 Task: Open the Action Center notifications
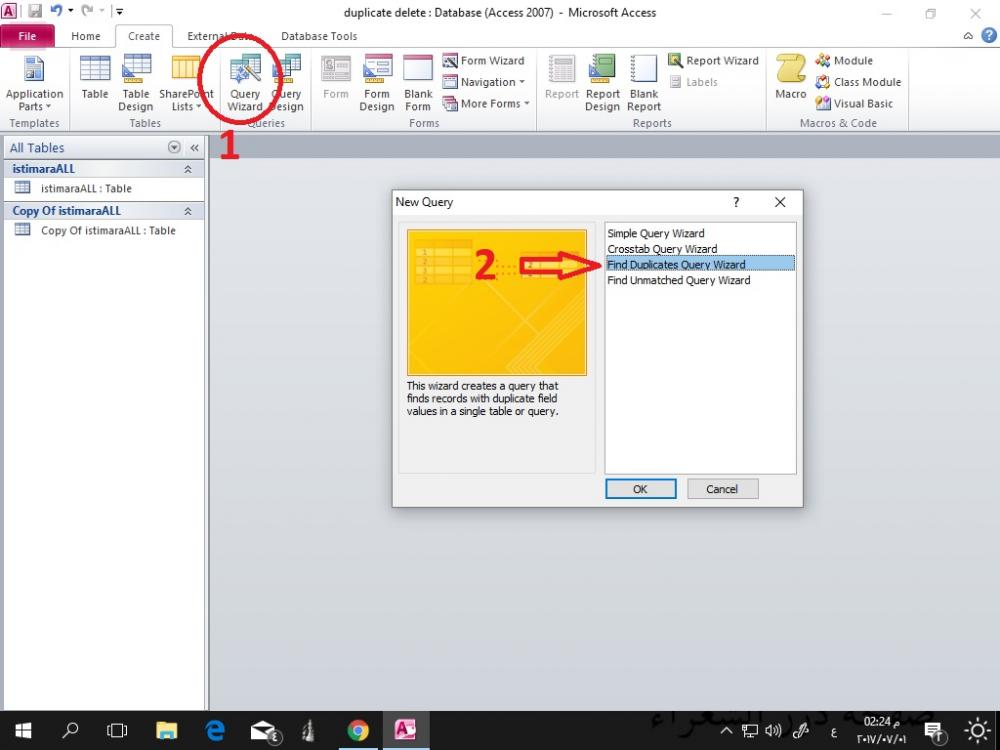[x=934, y=731]
